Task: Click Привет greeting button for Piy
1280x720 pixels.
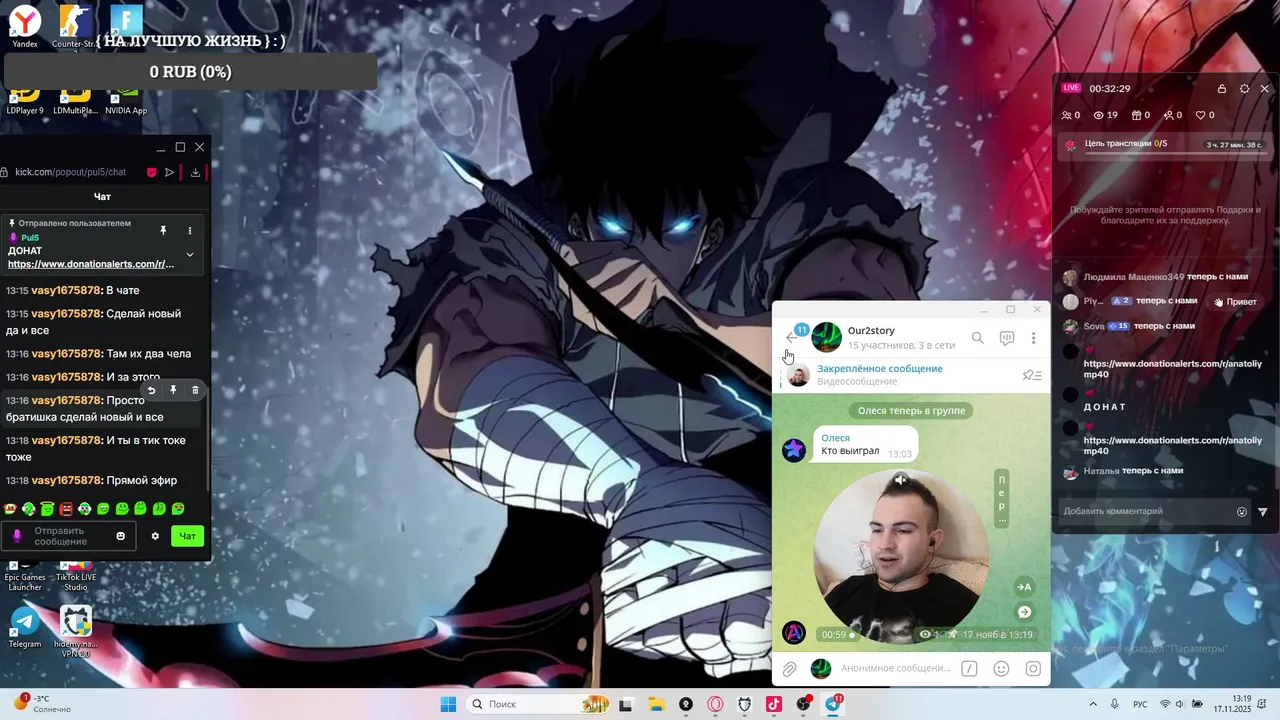Action: point(1235,302)
